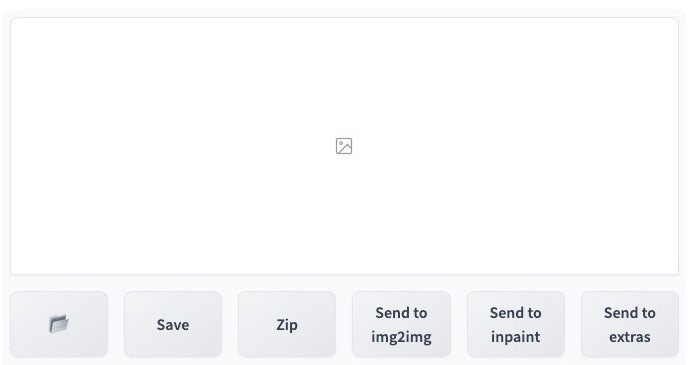This screenshot has height=365, width=692.
Task: Click the button labeled Zip next to Save
Action: [x=287, y=324]
